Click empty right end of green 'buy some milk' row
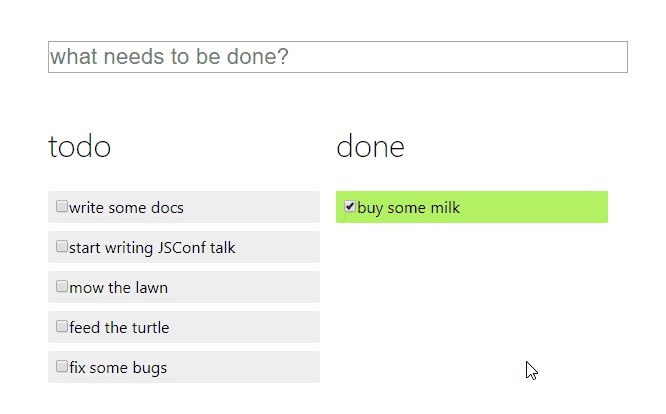 560,207
